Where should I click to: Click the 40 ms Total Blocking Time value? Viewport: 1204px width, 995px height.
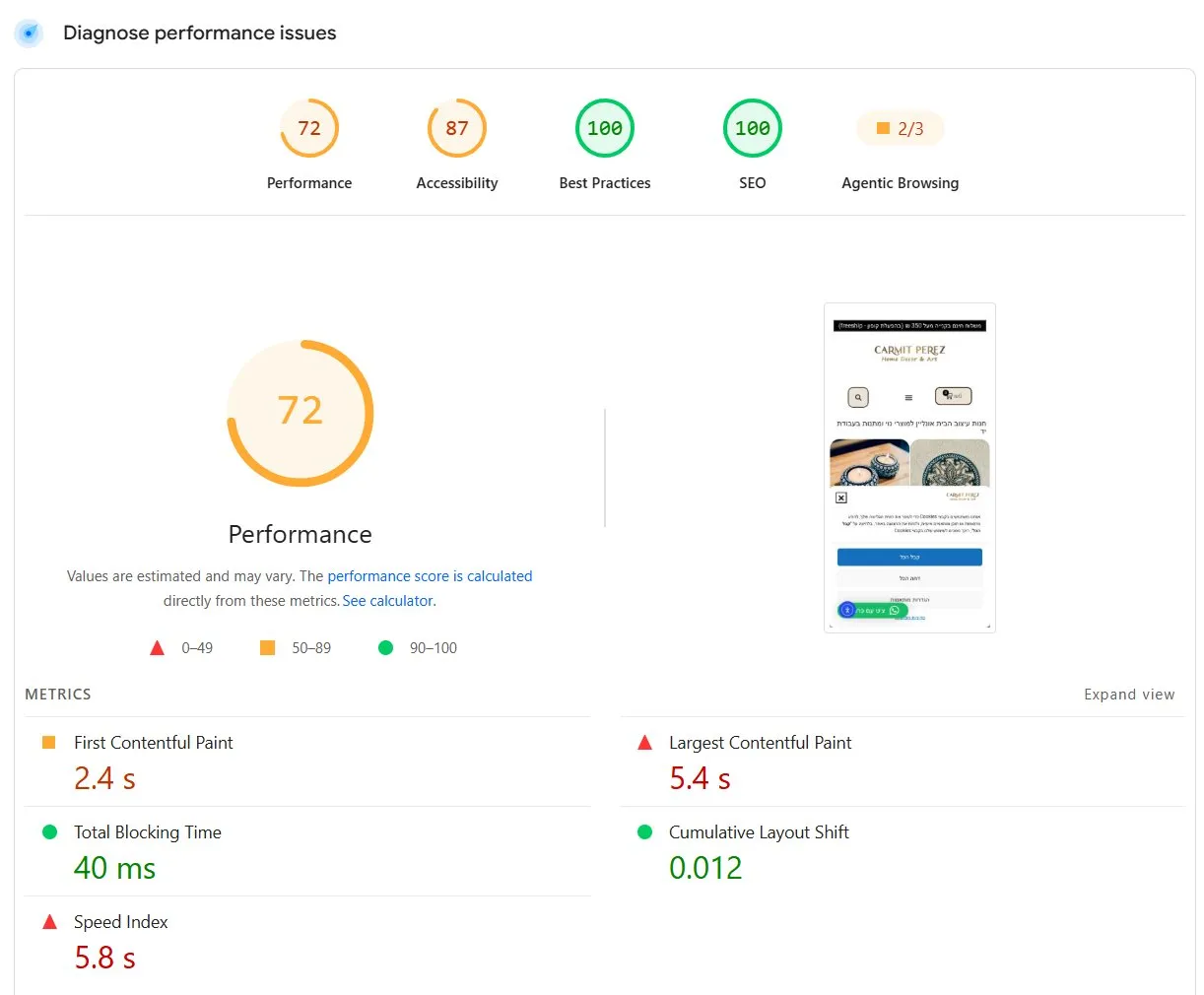tap(114, 868)
